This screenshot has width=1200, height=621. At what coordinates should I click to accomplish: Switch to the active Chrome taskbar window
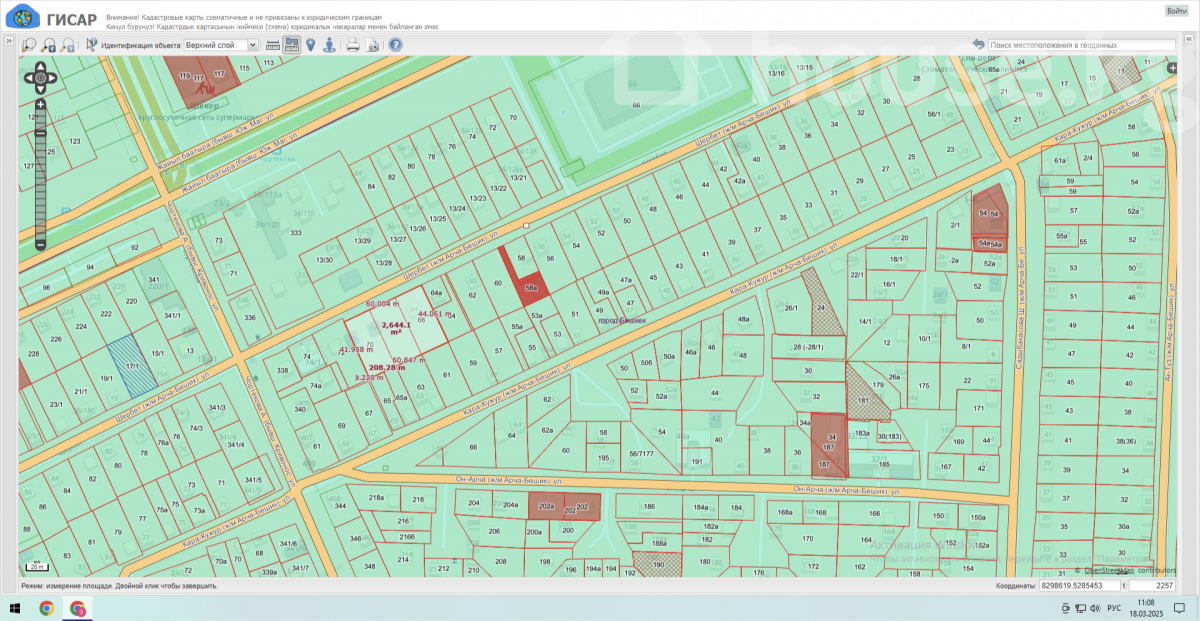click(x=77, y=608)
